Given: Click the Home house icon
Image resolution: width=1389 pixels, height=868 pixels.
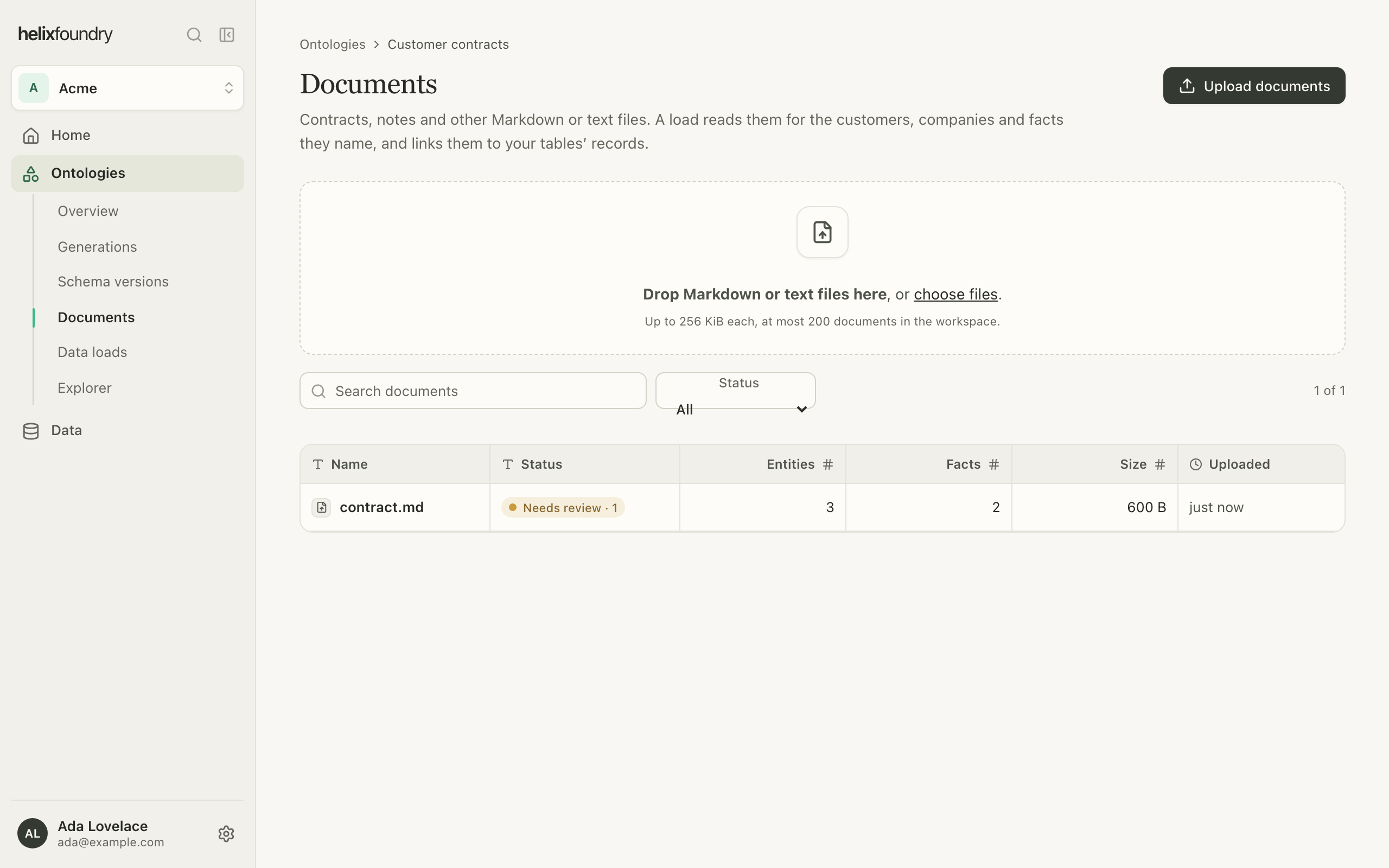Looking at the screenshot, I should click(31, 136).
